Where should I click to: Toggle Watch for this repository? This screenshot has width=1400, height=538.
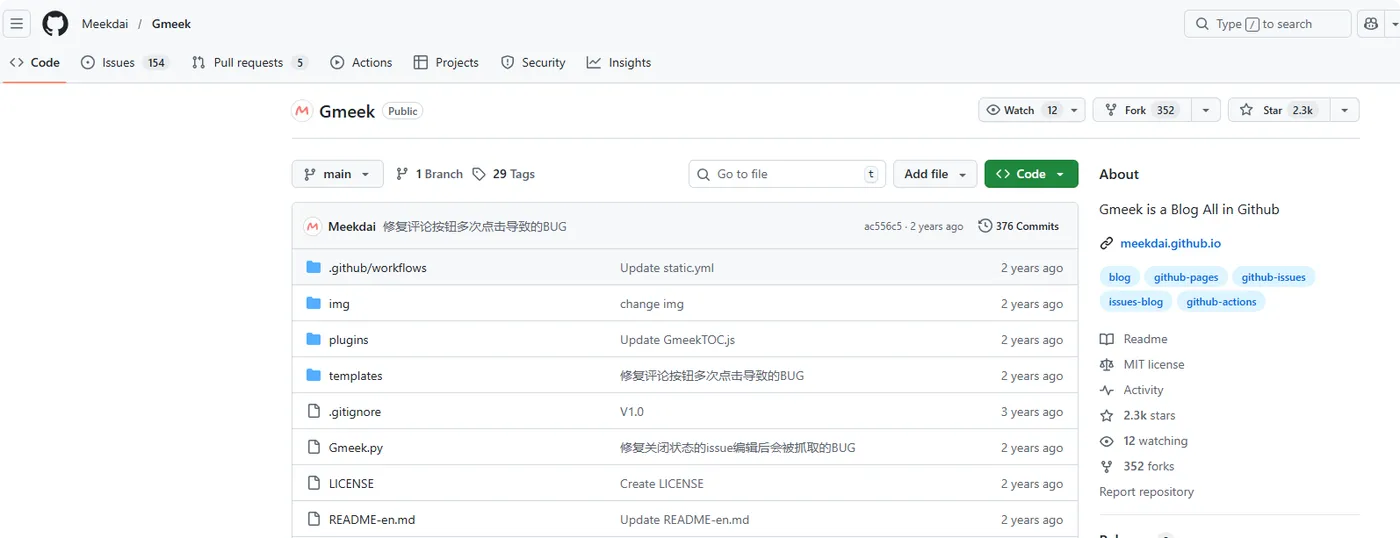click(1022, 110)
